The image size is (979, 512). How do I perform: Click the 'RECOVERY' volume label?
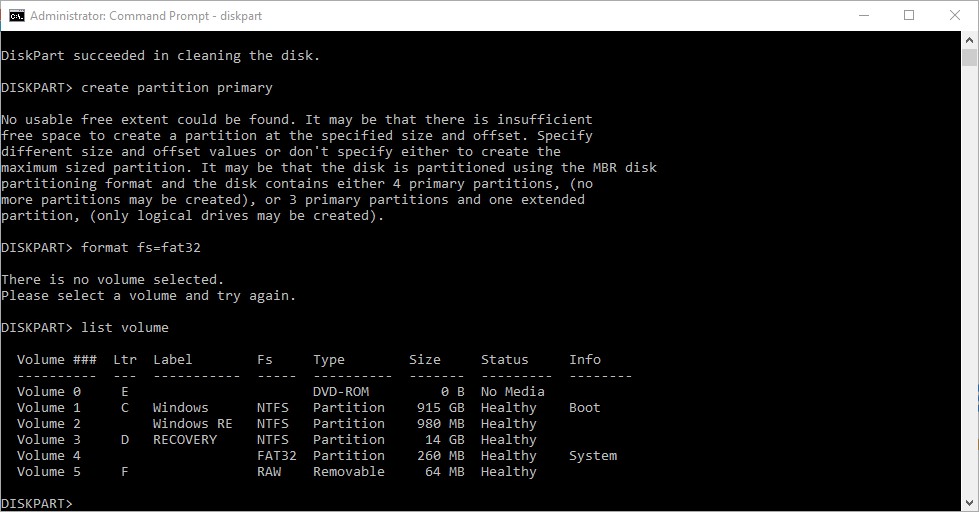pyautogui.click(x=185, y=440)
